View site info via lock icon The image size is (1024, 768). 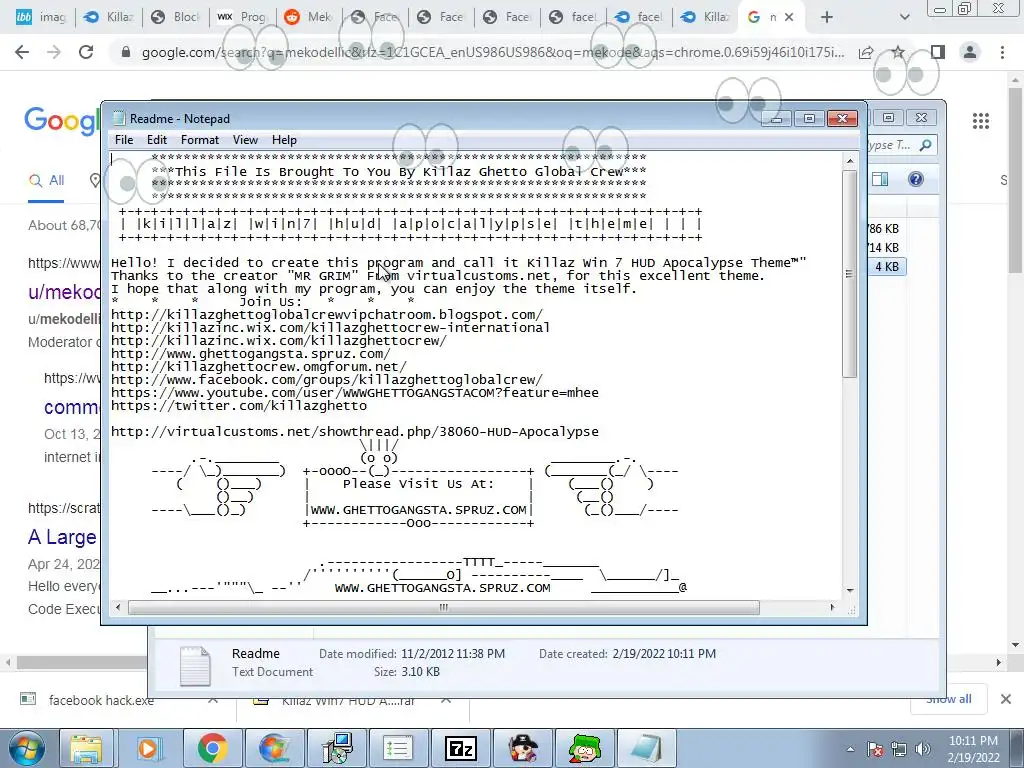126,52
